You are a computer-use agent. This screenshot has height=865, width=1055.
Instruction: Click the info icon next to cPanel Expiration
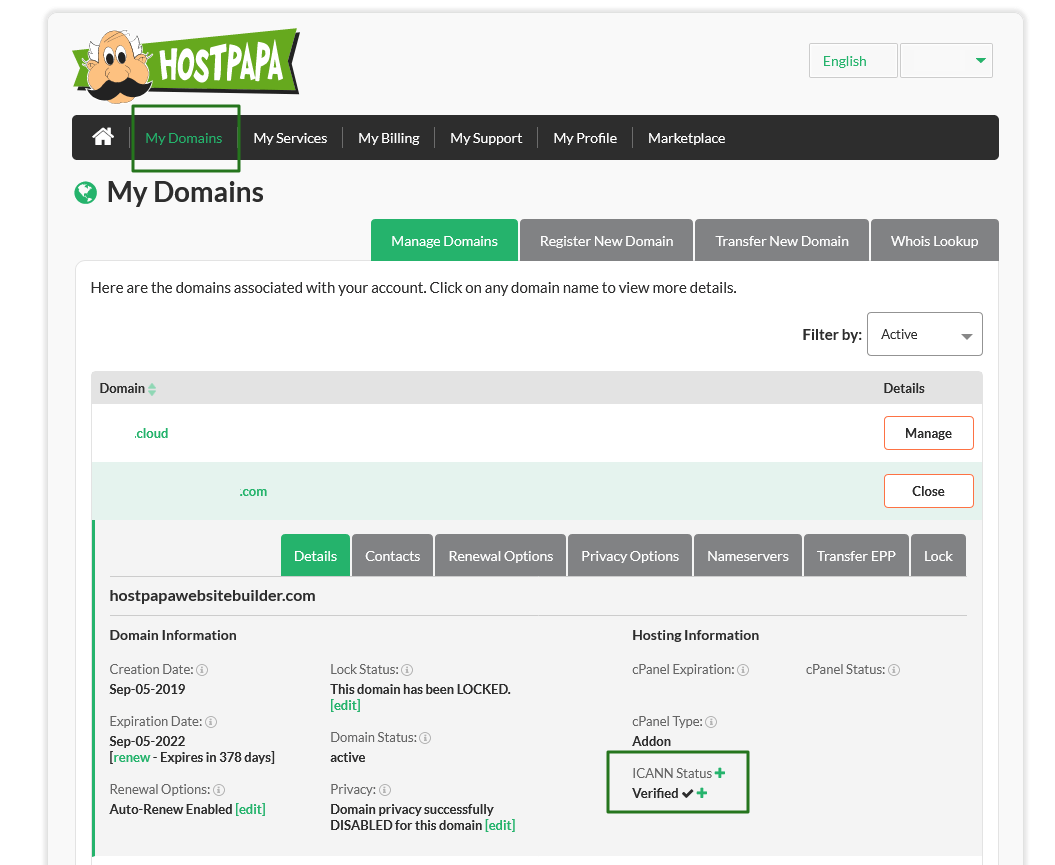click(742, 669)
